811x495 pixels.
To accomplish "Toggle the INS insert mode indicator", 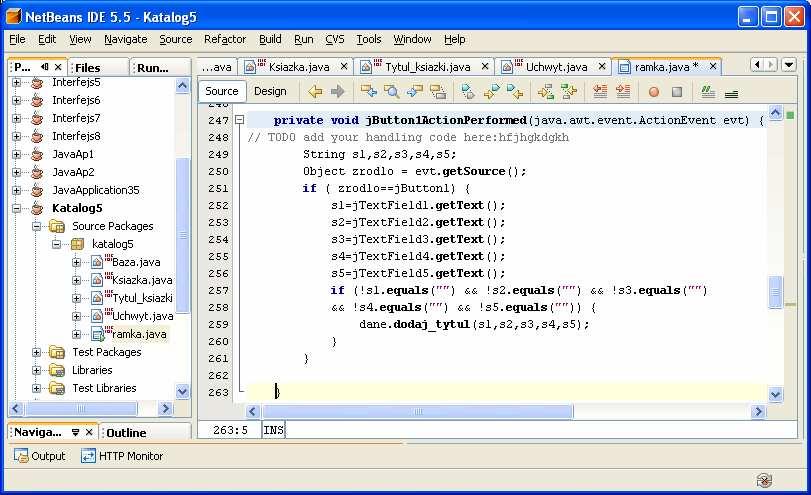I will [273, 430].
